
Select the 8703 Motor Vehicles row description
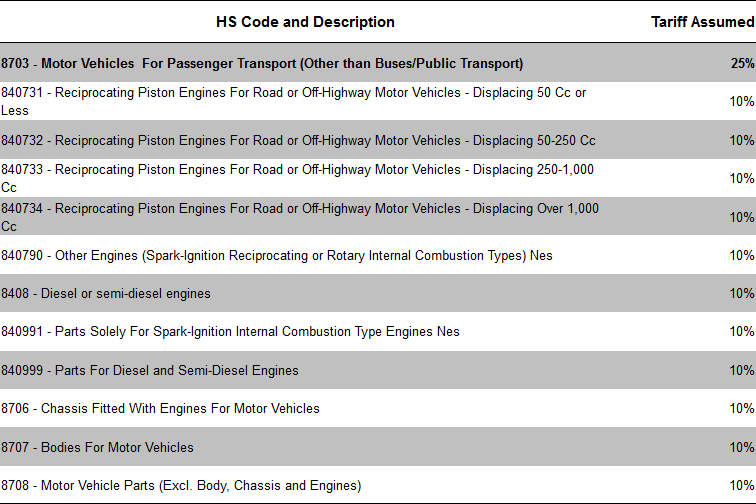point(262,63)
